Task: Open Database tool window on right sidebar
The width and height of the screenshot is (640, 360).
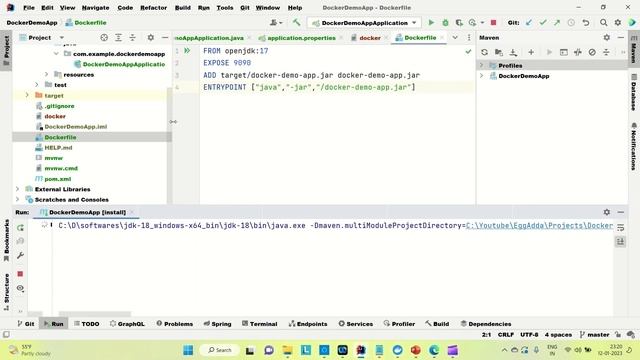Action: (x=634, y=92)
